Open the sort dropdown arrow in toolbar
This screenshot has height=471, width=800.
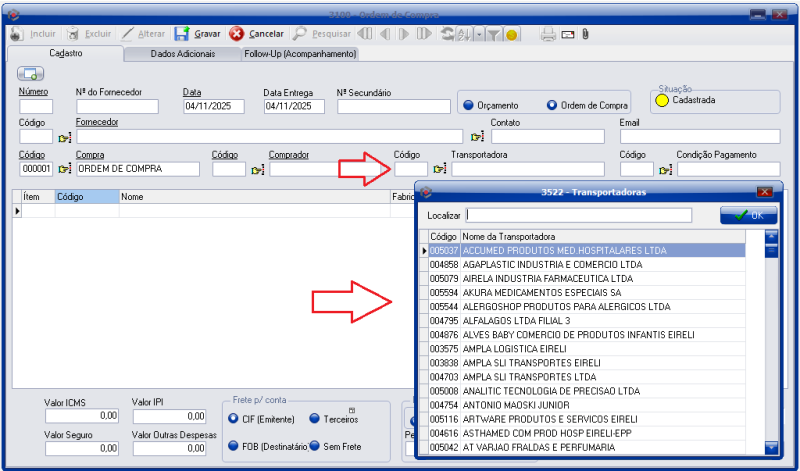click(479, 34)
